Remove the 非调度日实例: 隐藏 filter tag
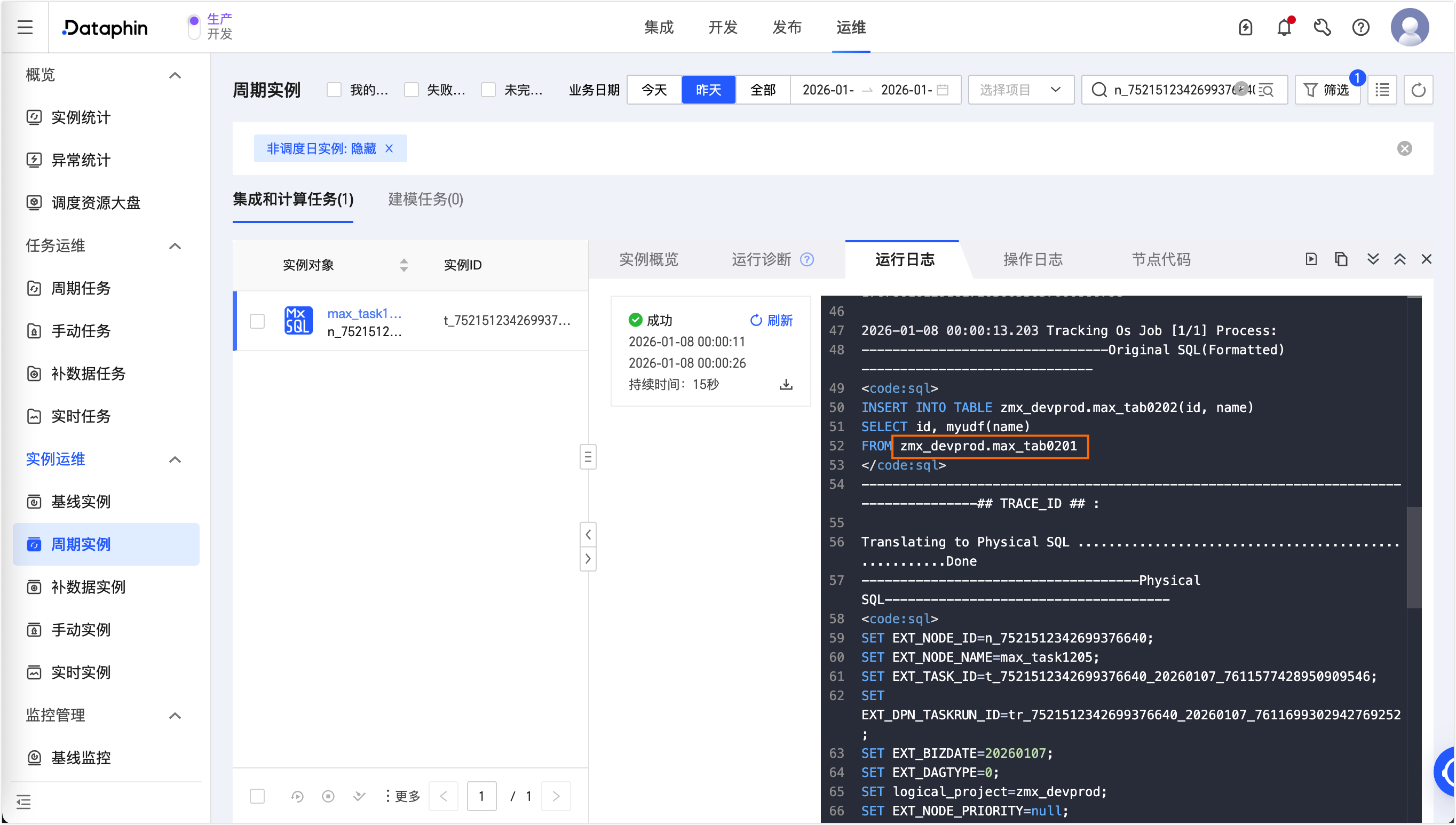Screen dimensions: 1456x825 389,148
